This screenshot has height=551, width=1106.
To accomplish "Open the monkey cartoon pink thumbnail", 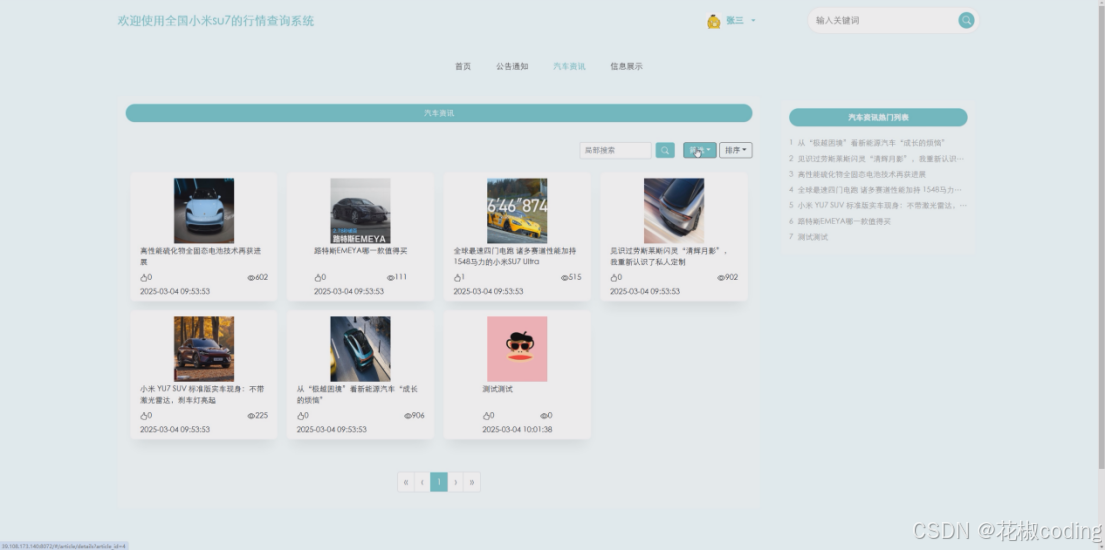I will point(517,349).
